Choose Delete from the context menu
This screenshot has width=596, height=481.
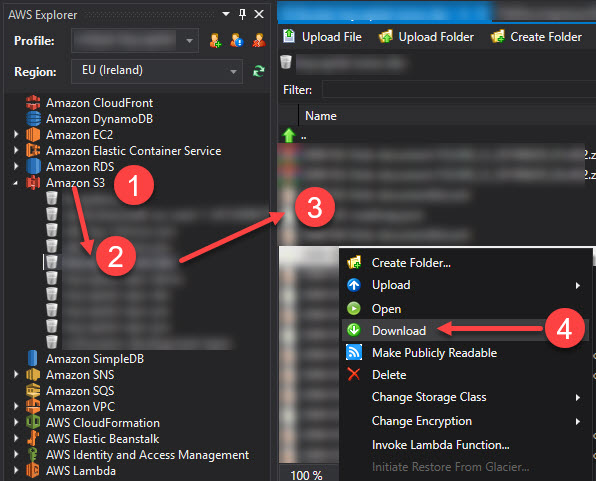(x=466, y=375)
